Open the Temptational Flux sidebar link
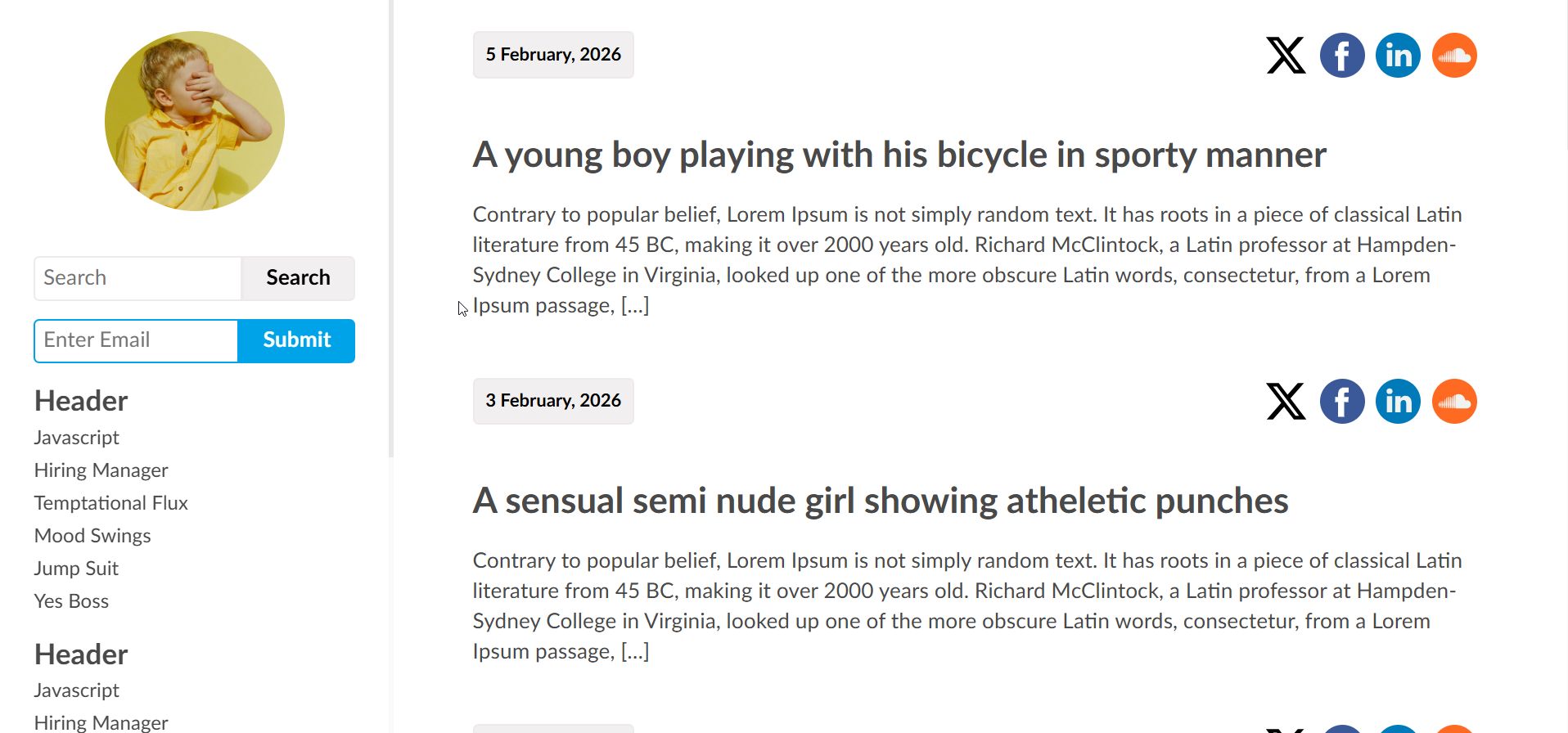This screenshot has width=1568, height=733. coord(111,503)
